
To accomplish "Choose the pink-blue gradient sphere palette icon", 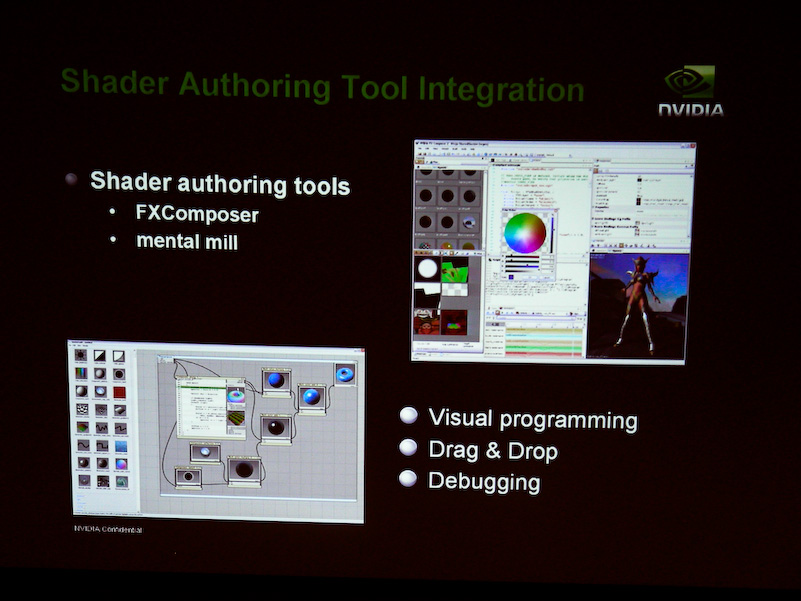I will point(122,464).
